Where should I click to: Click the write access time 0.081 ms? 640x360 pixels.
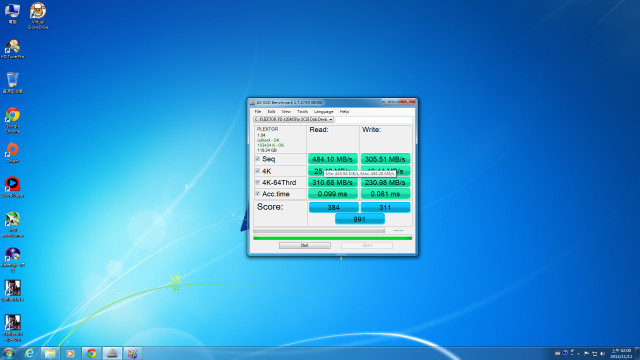385,194
